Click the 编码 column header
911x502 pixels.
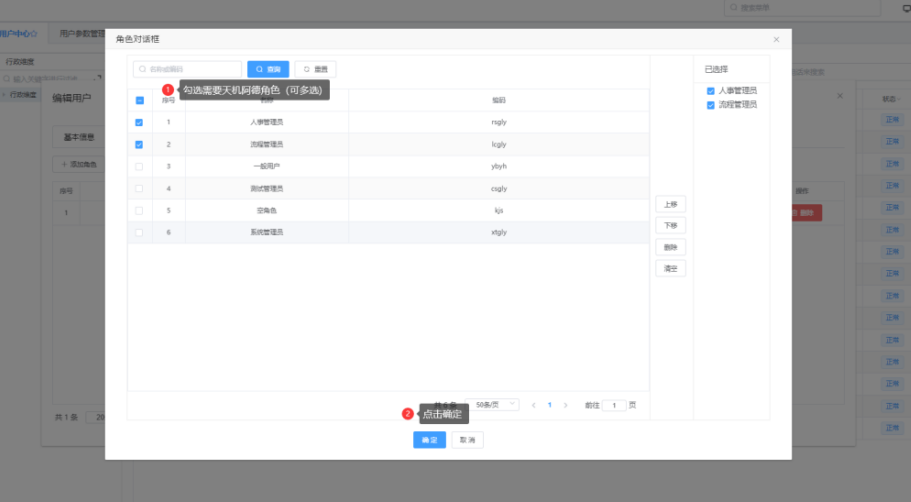click(498, 100)
